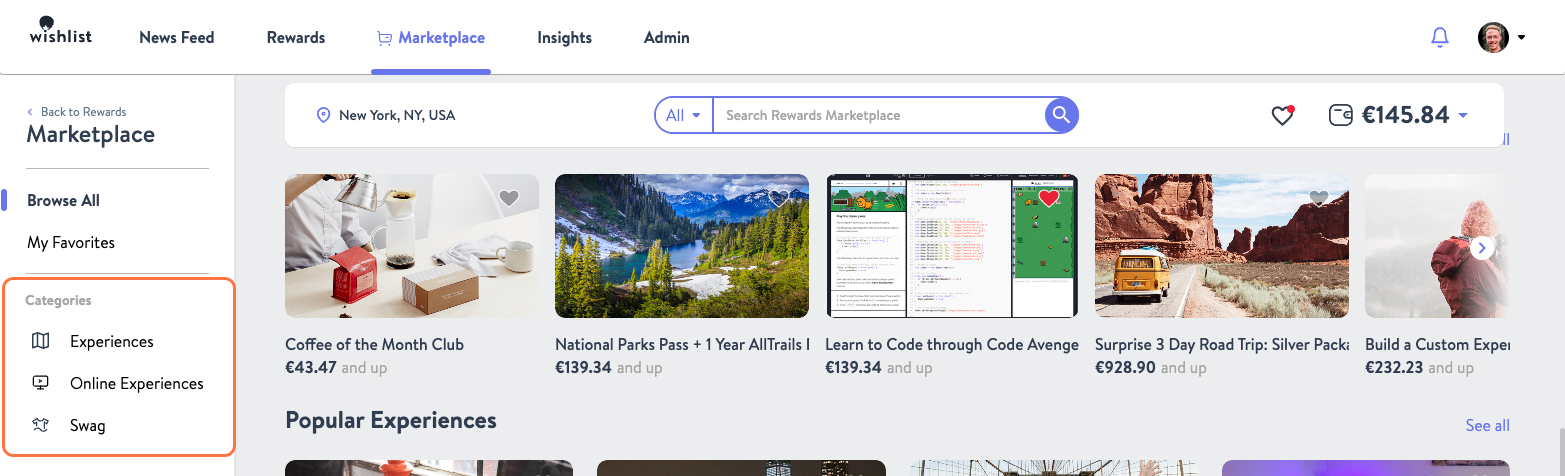Favorite the Surprise 3 Day Road Trip
Screen dimensions: 1565x476
point(1319,198)
